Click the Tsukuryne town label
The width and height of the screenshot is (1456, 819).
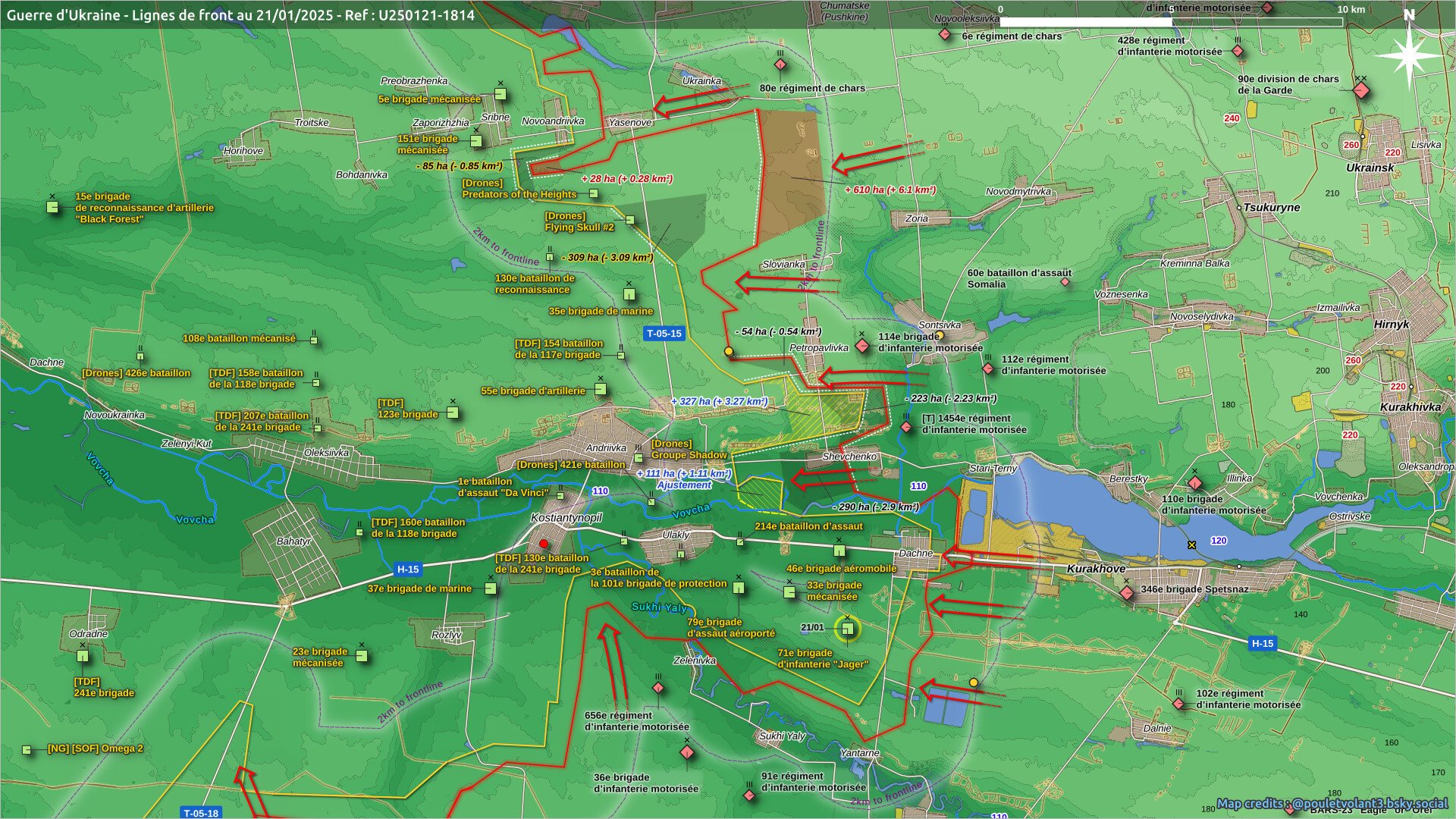coord(1272,207)
